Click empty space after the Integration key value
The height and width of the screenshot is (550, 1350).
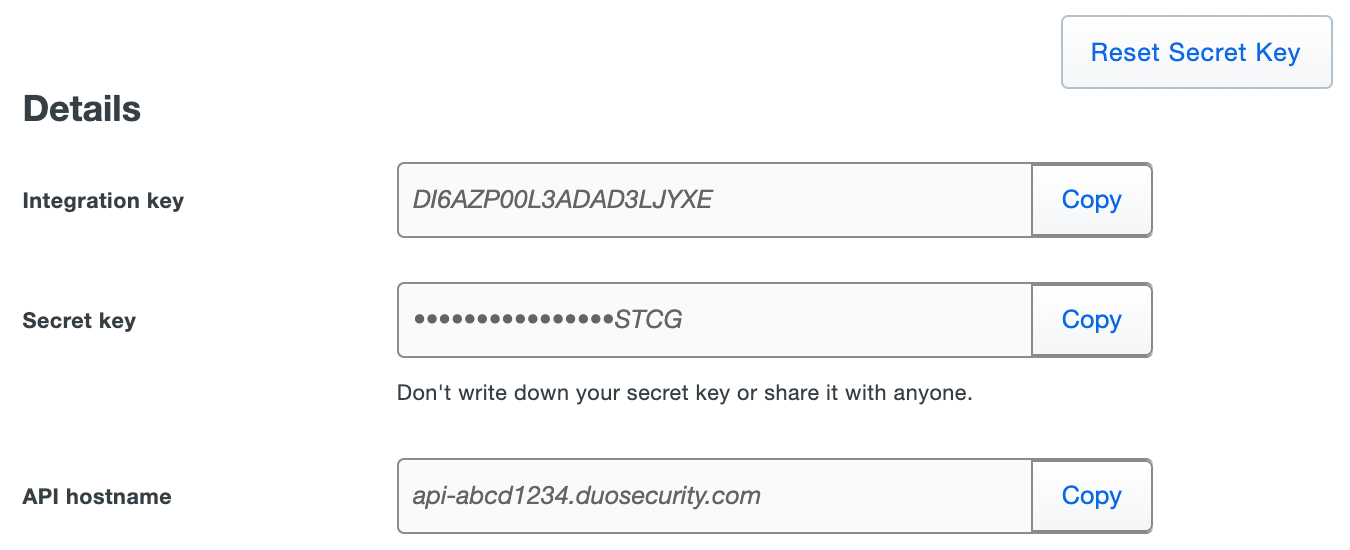870,200
